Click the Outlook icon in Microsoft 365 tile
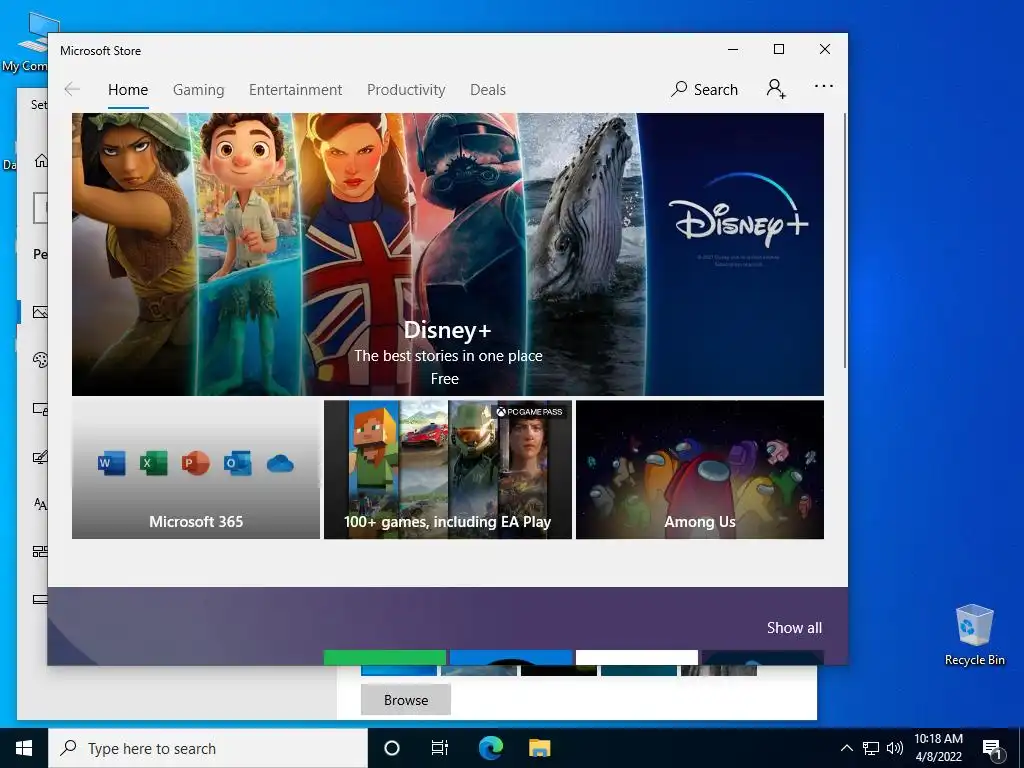The width and height of the screenshot is (1024, 768). coord(237,463)
